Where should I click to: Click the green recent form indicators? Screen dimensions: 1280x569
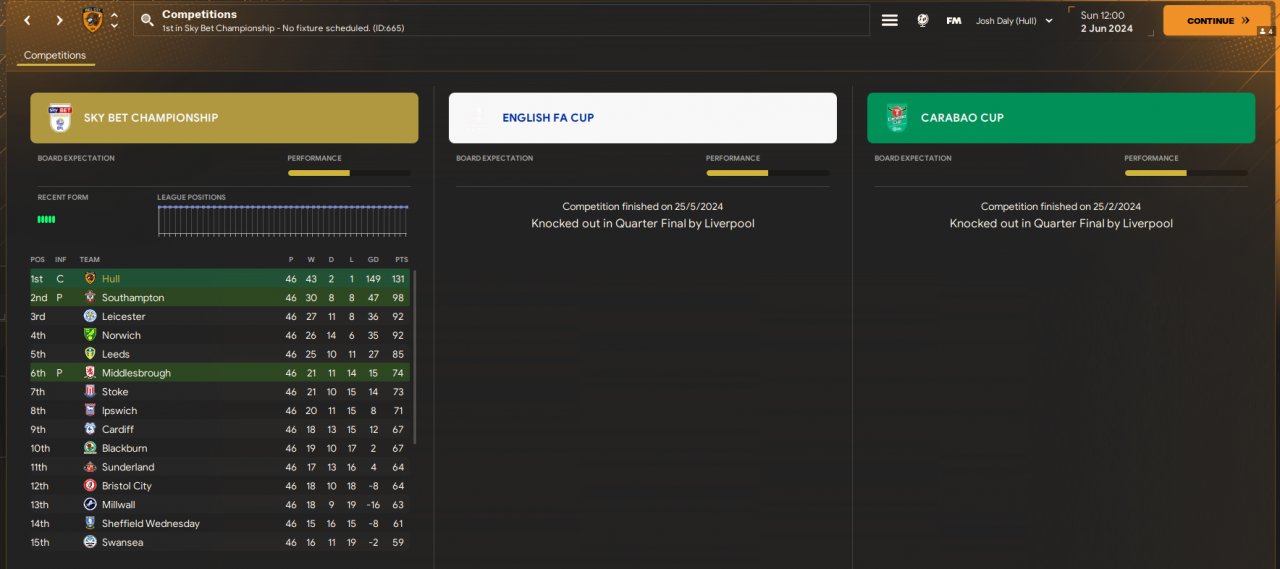point(46,219)
